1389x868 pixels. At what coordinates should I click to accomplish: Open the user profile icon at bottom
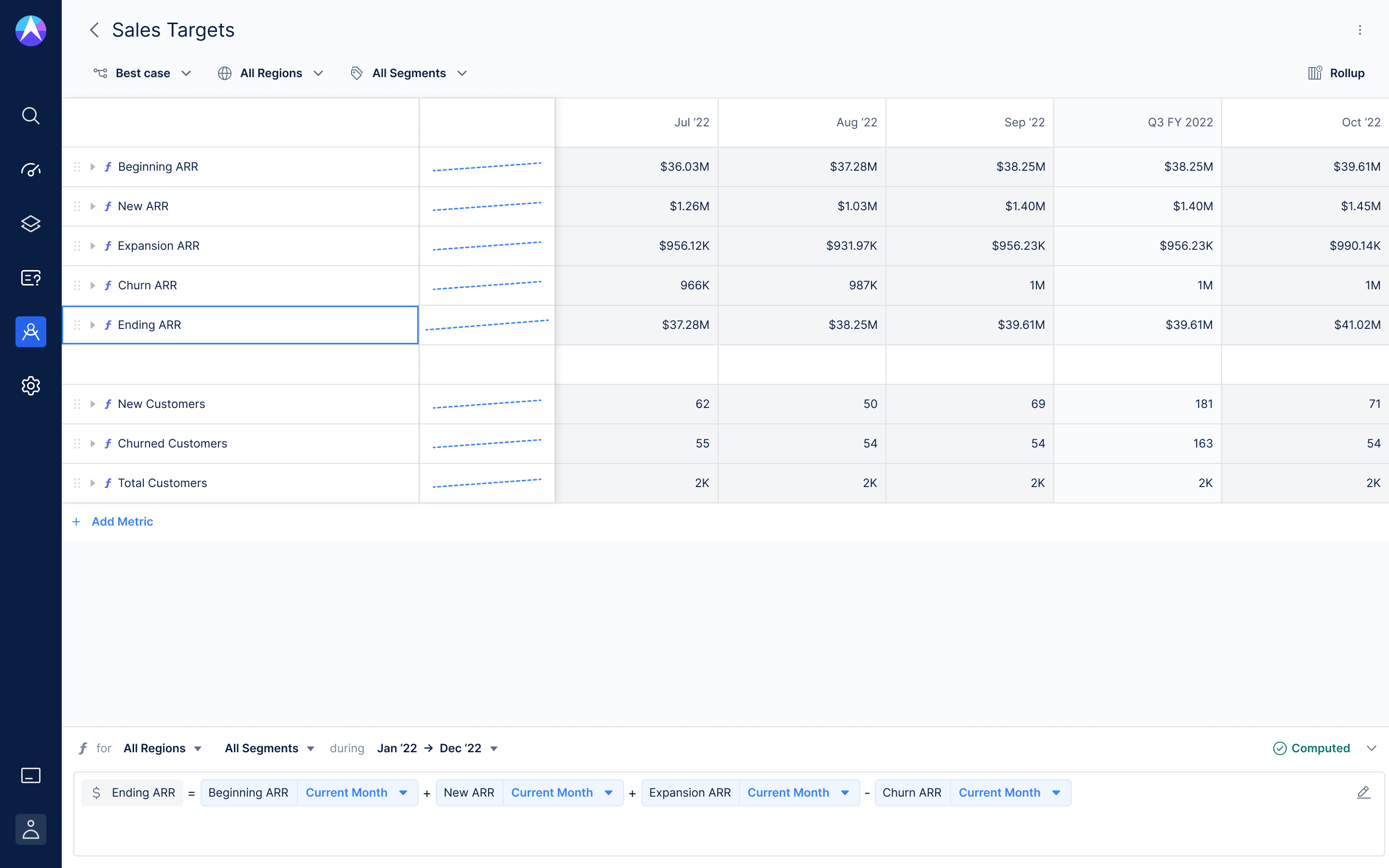click(30, 829)
